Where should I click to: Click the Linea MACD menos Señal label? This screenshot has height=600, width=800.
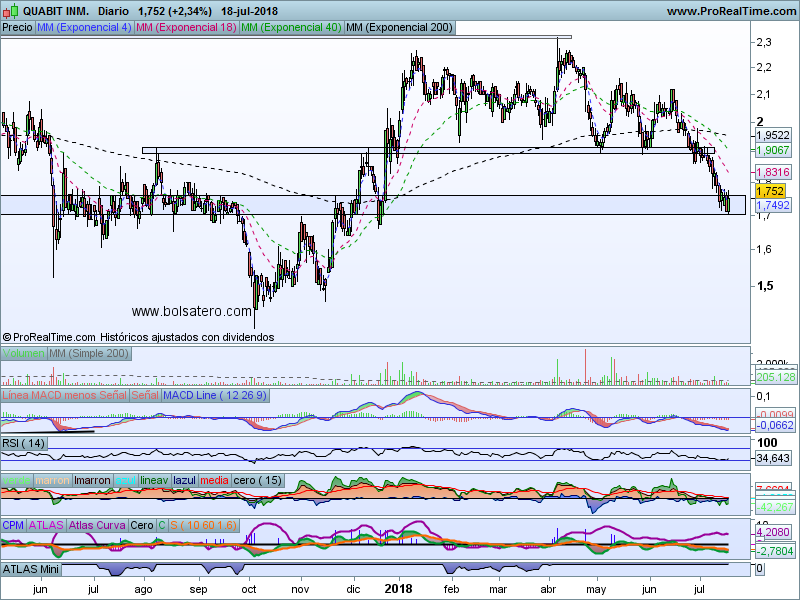[64, 396]
